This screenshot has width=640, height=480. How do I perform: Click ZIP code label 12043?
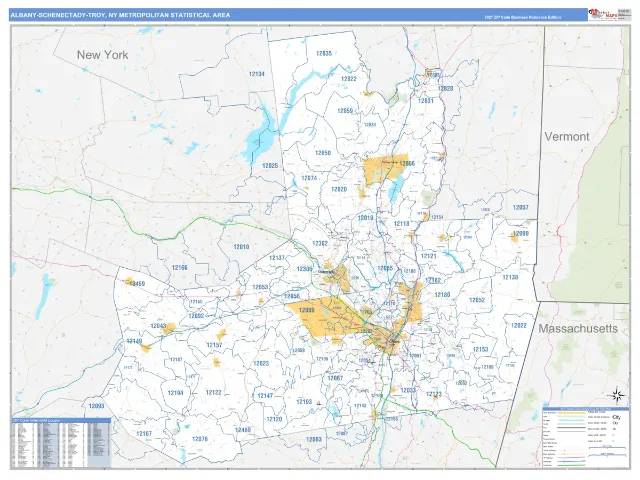[x=158, y=326]
